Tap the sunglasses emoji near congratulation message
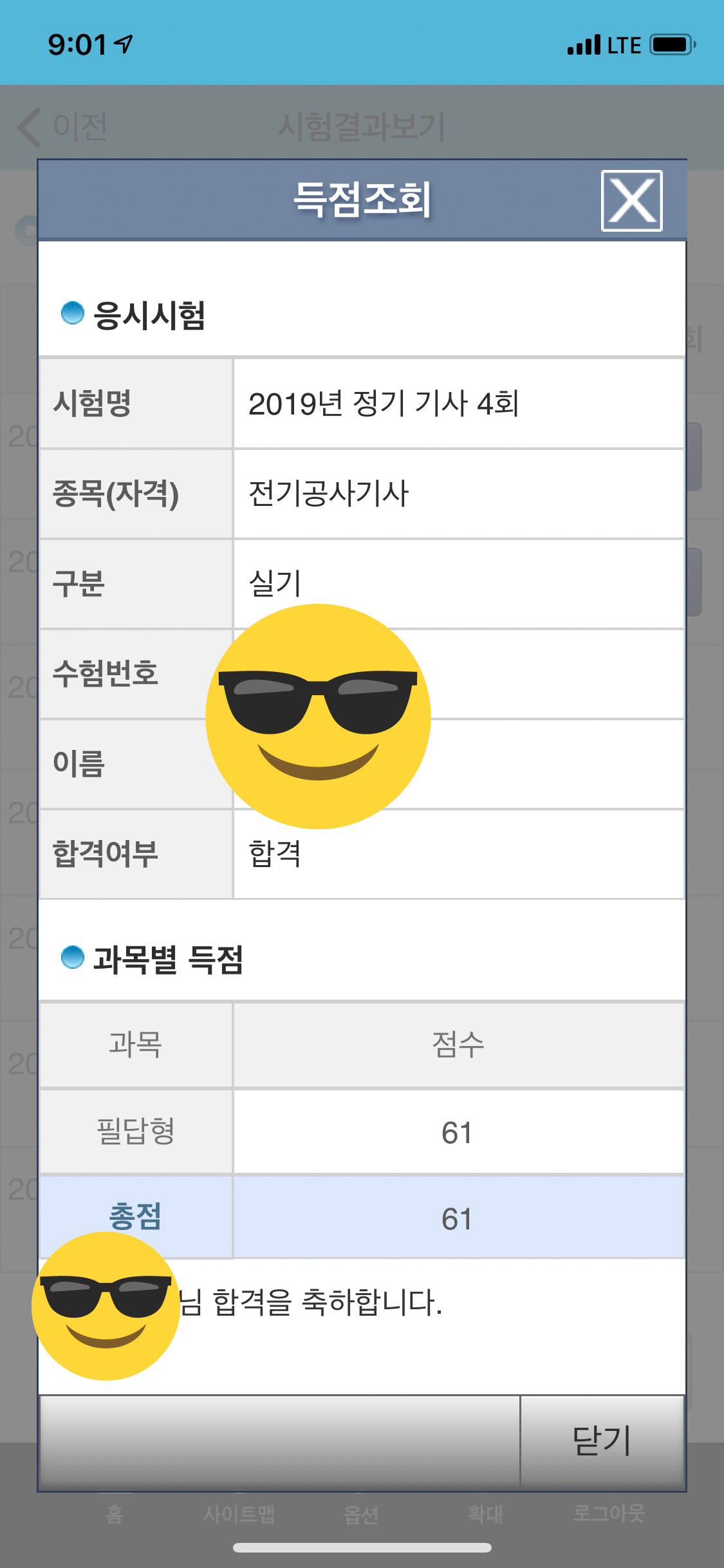Viewport: 724px width, 1568px height. point(106,1306)
